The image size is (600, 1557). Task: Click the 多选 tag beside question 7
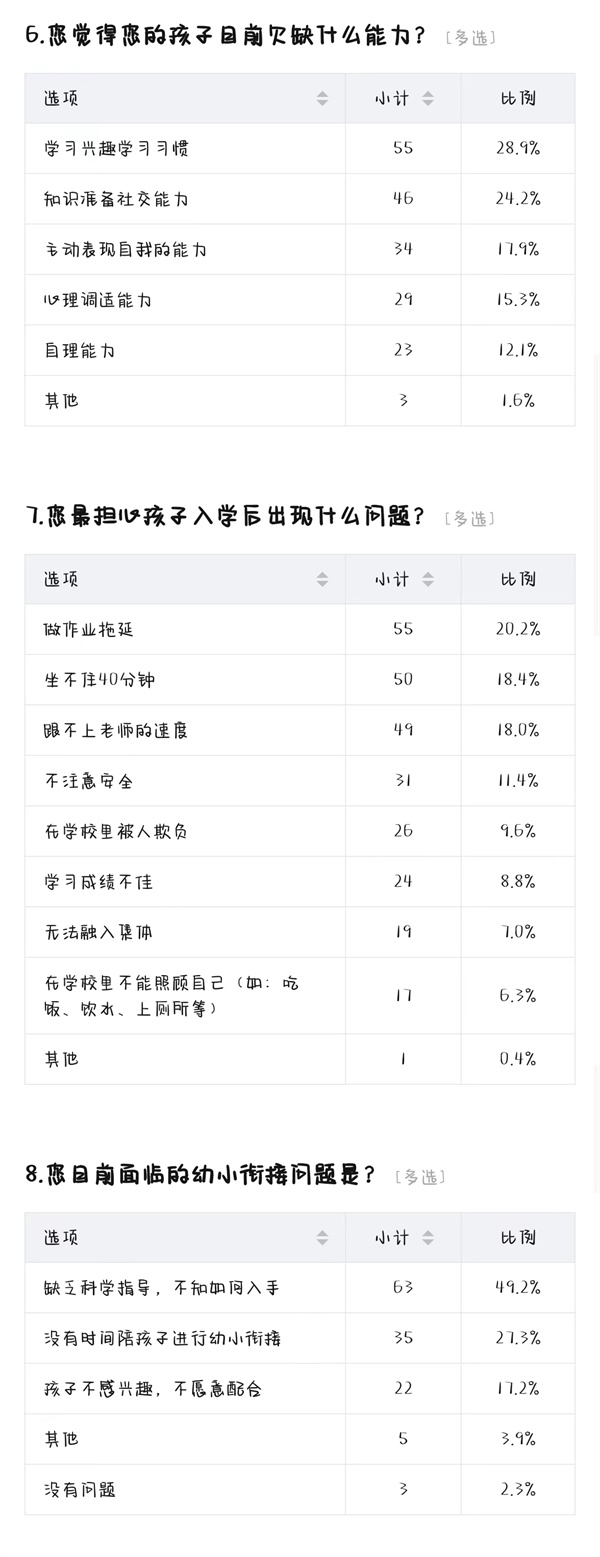(x=470, y=518)
